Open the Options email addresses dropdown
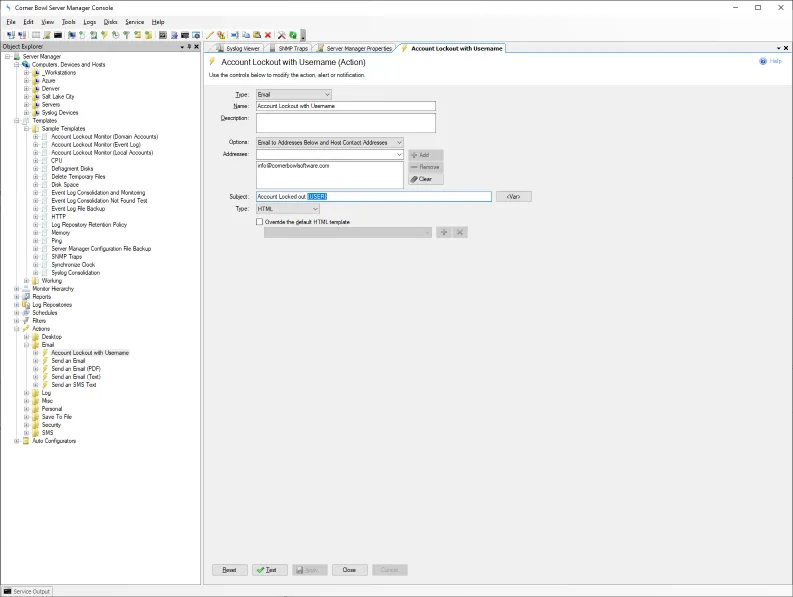This screenshot has height=597, width=793. pos(398,143)
